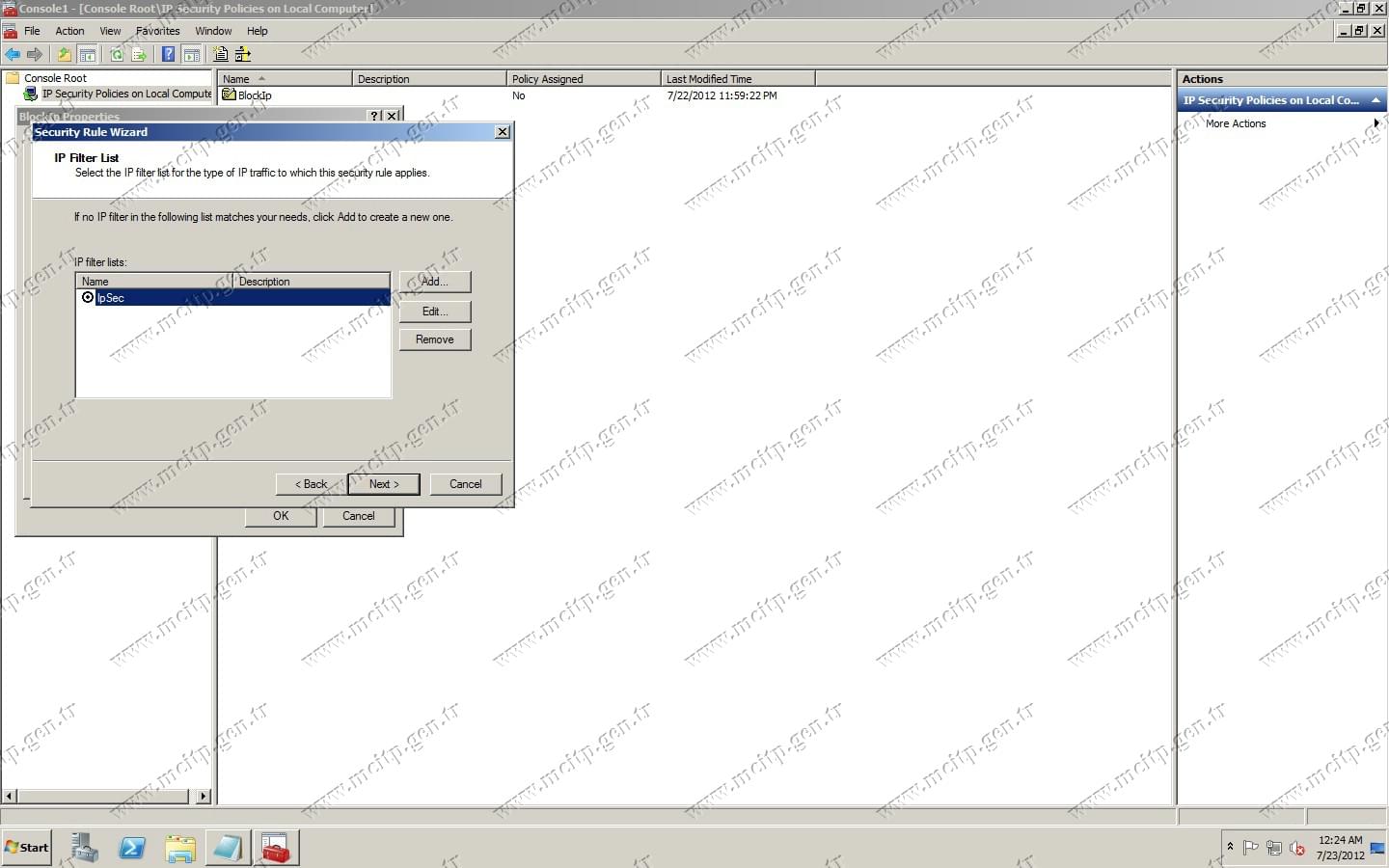
Task: Click the Show Desktop button in the tray
Action: 1378,848
